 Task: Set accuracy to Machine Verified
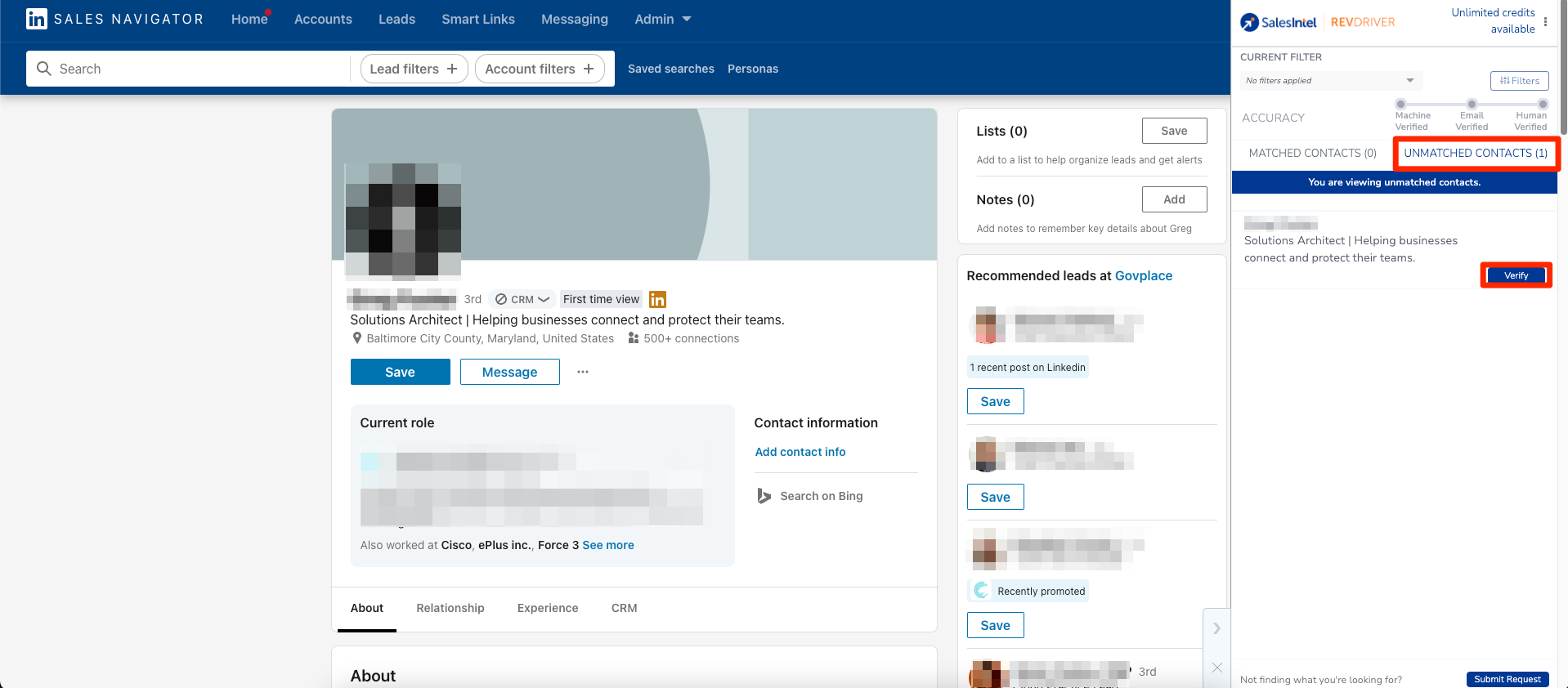(1400, 104)
